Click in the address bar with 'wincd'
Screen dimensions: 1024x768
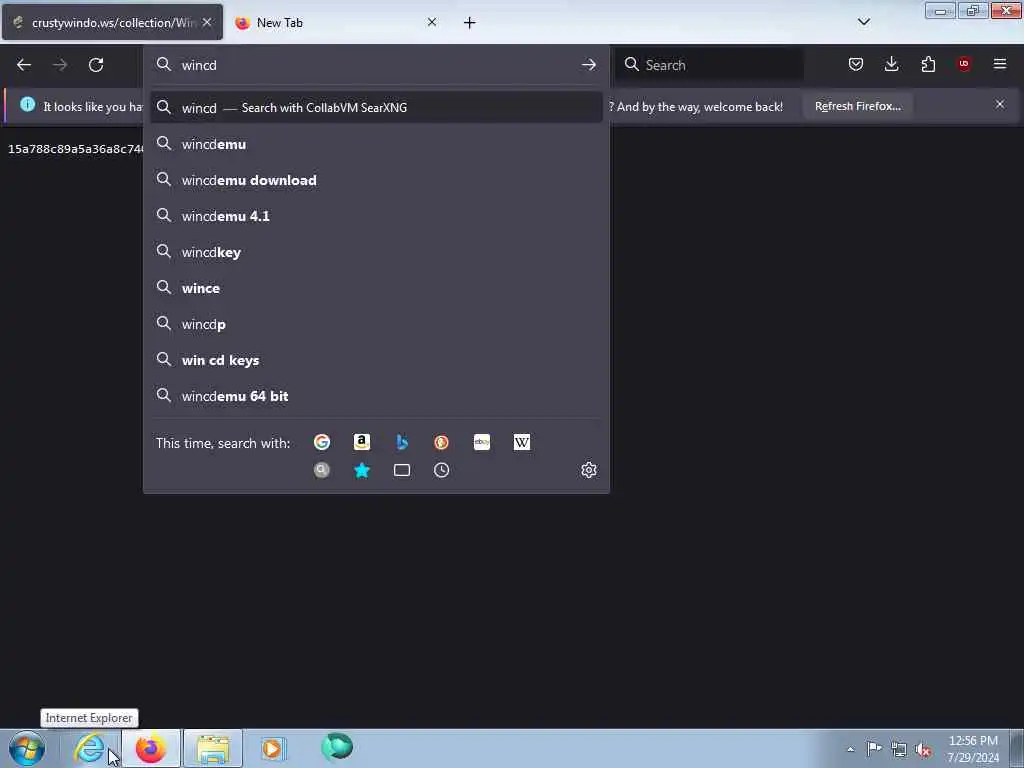point(376,65)
